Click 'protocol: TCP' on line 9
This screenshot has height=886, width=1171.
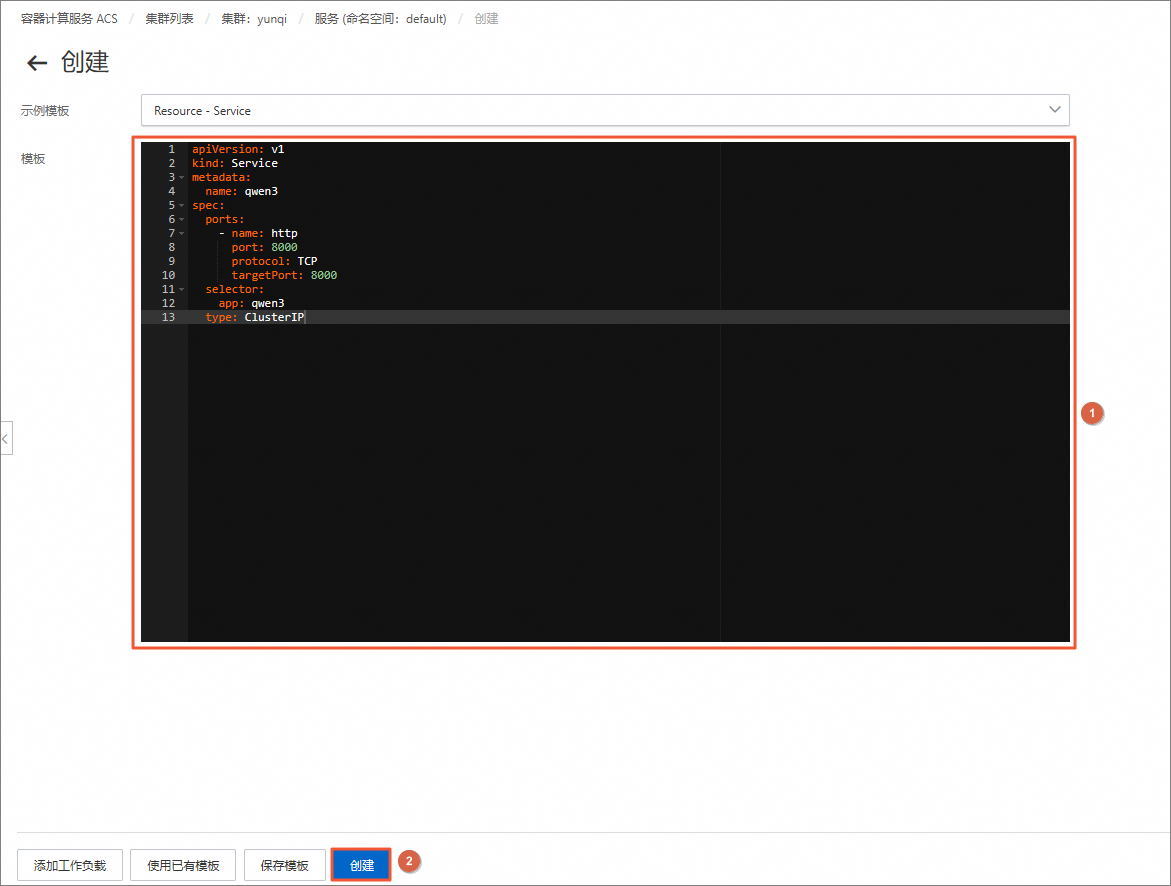(274, 261)
